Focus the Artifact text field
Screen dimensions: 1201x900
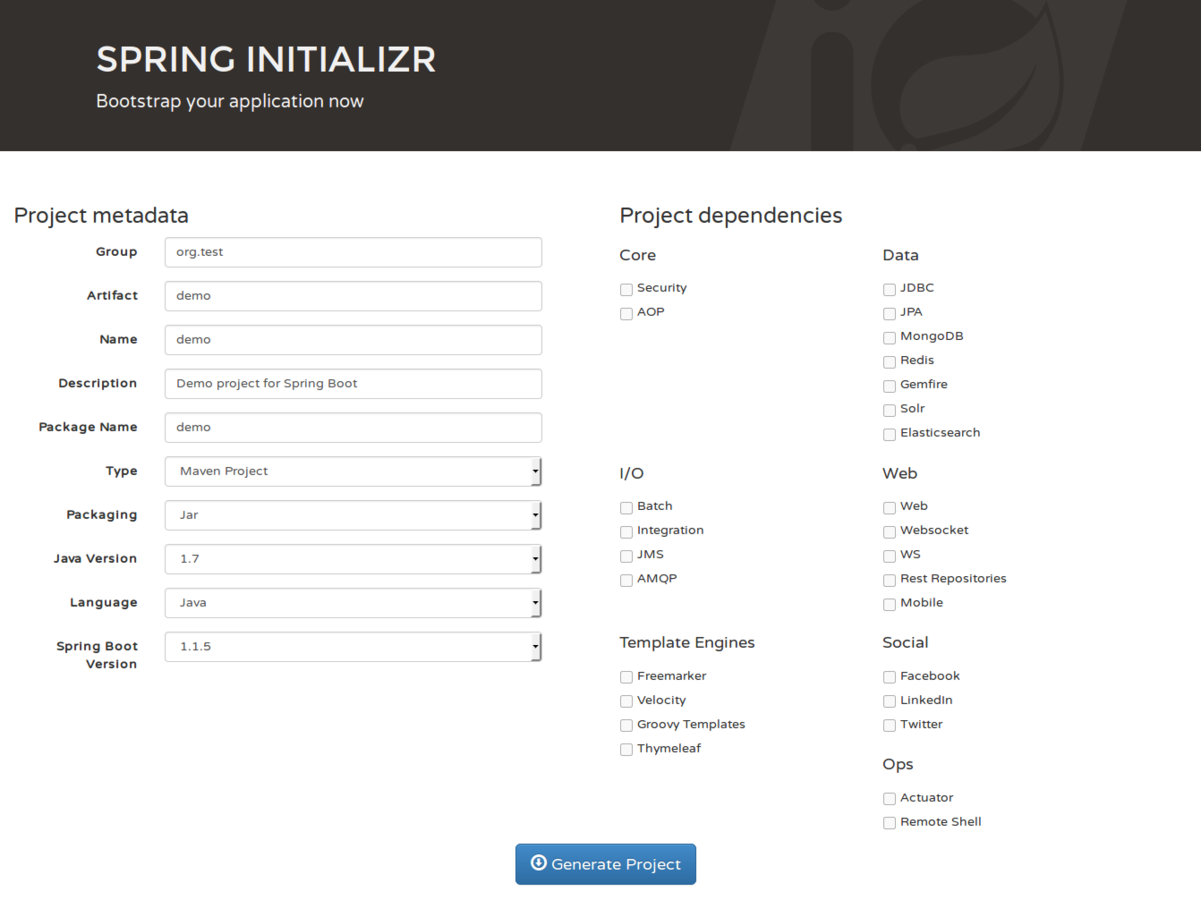click(x=353, y=296)
